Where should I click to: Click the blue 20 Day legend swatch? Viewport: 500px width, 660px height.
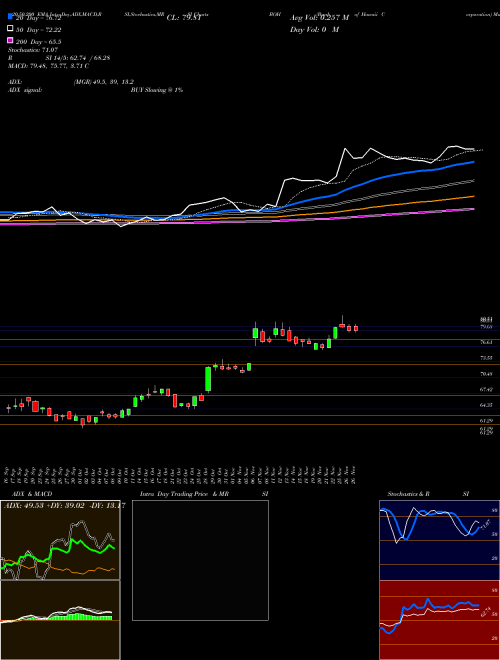[10, 17]
